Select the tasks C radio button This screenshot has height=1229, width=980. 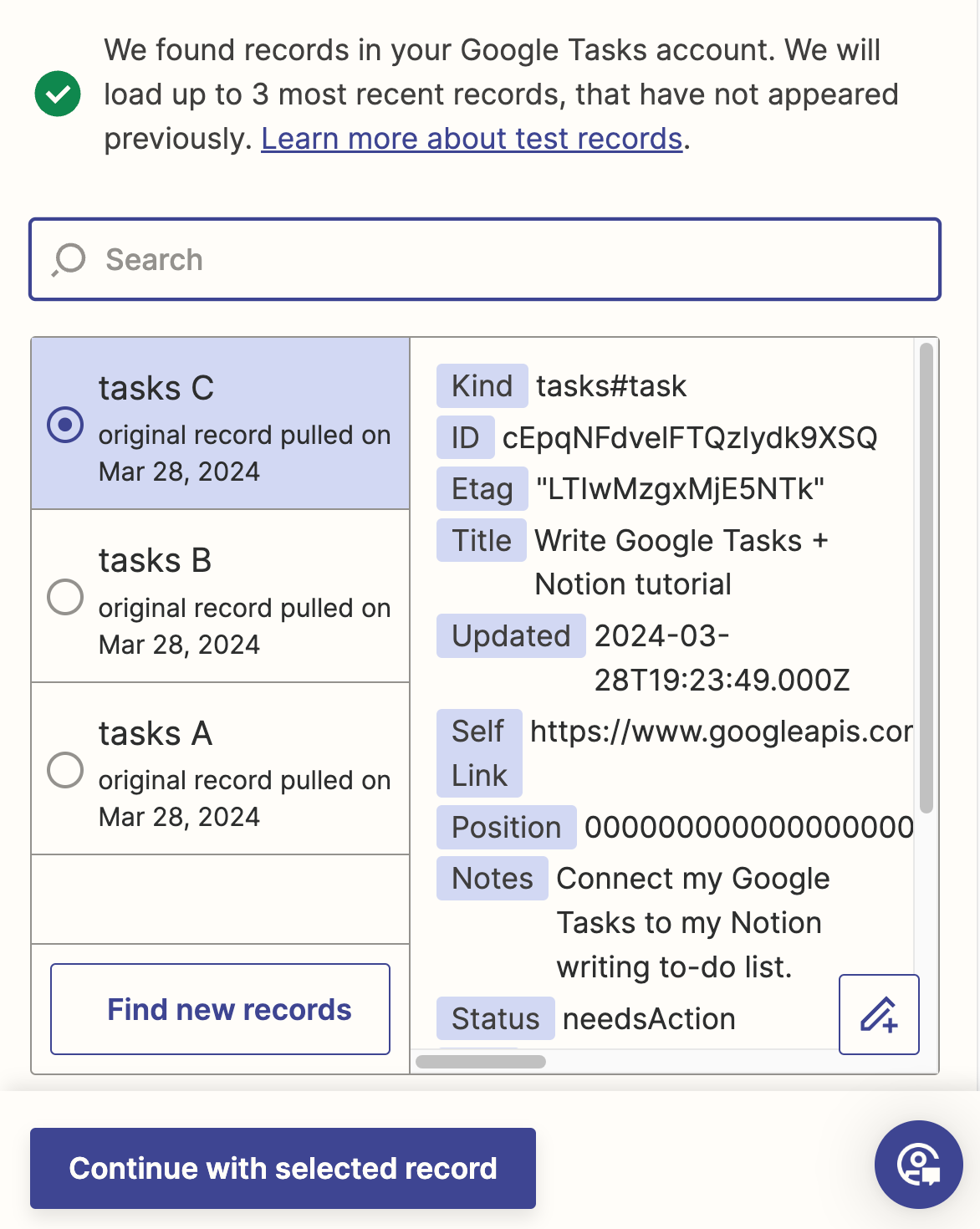(65, 425)
